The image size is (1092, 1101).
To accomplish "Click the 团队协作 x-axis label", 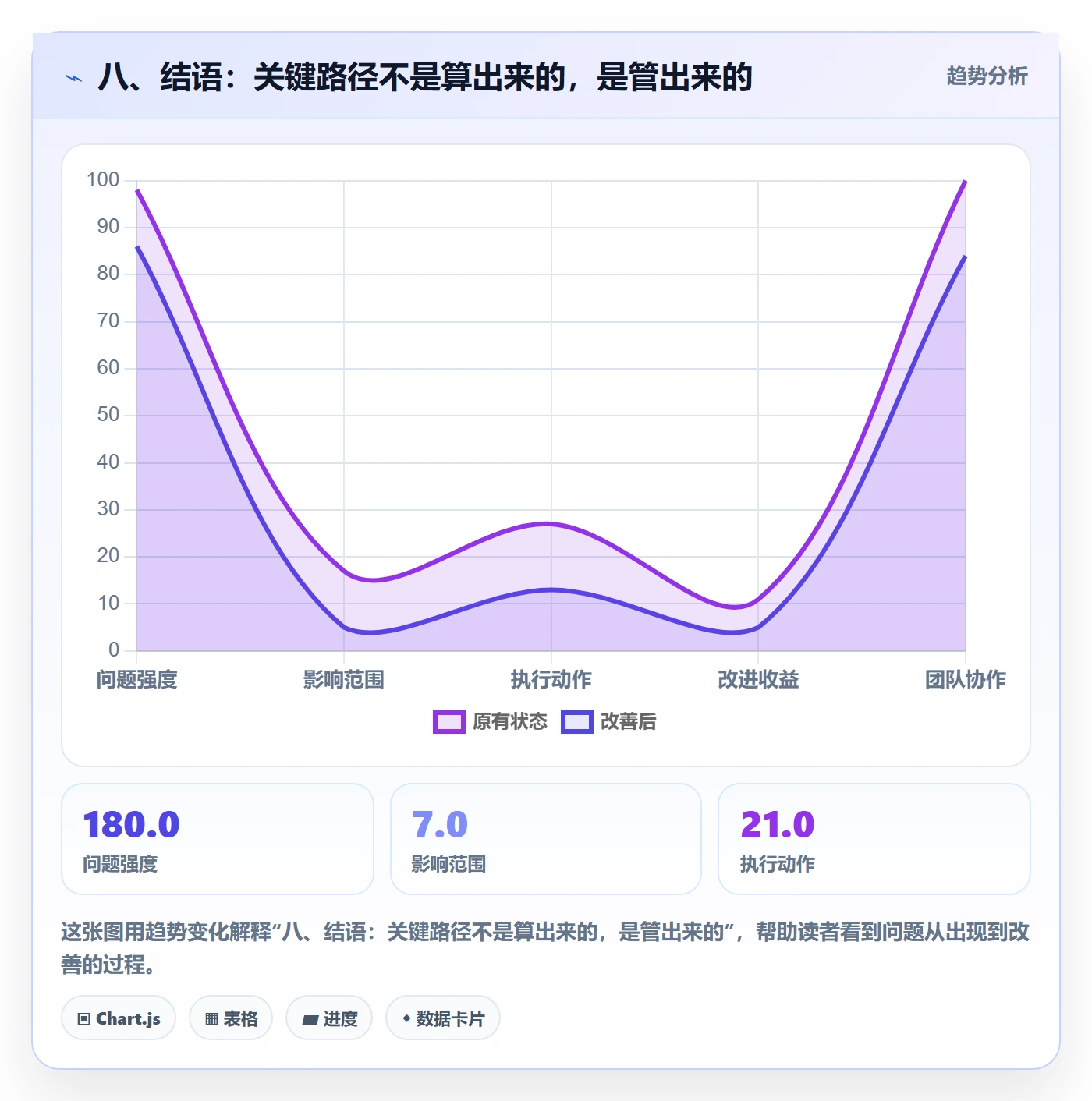I will [966, 680].
